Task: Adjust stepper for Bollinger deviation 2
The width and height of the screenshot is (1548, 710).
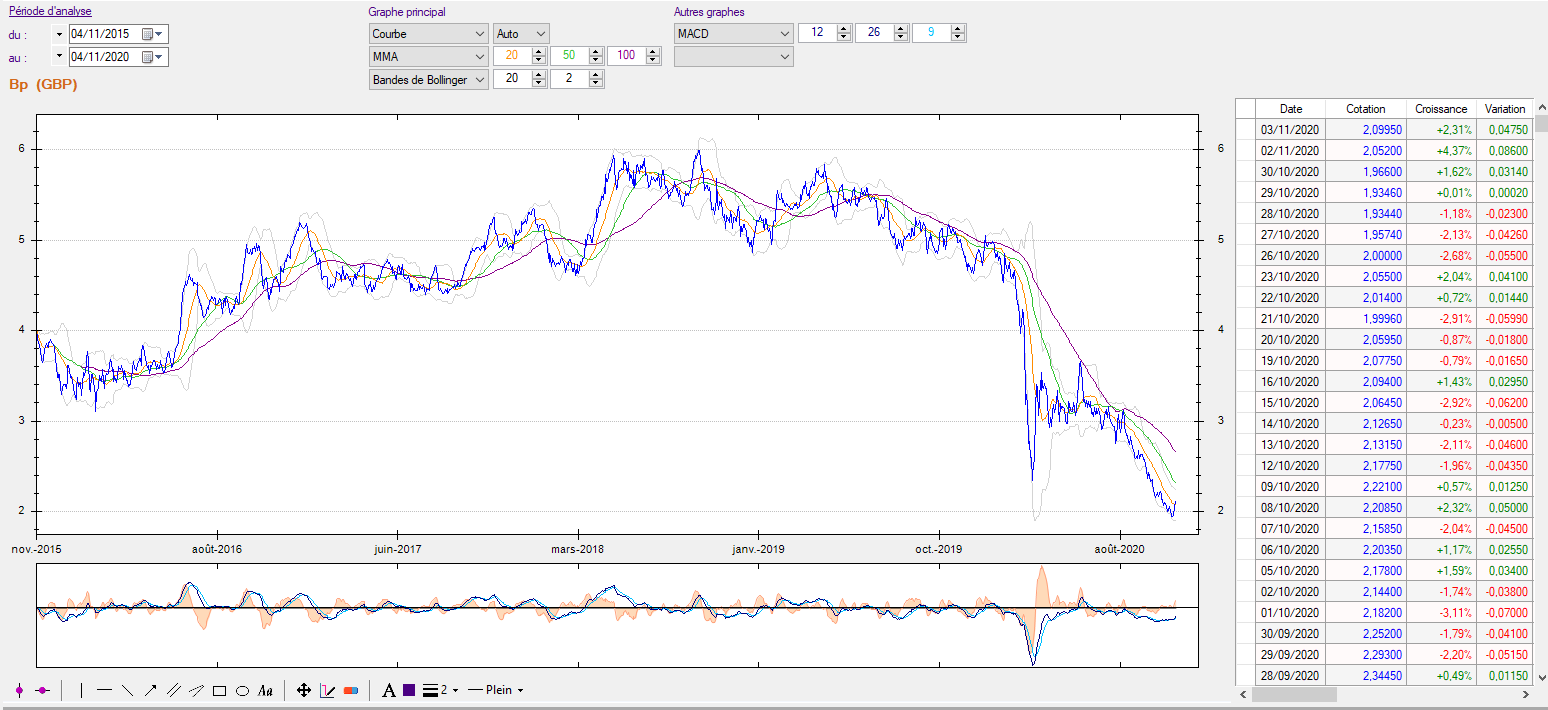Action: tap(596, 79)
